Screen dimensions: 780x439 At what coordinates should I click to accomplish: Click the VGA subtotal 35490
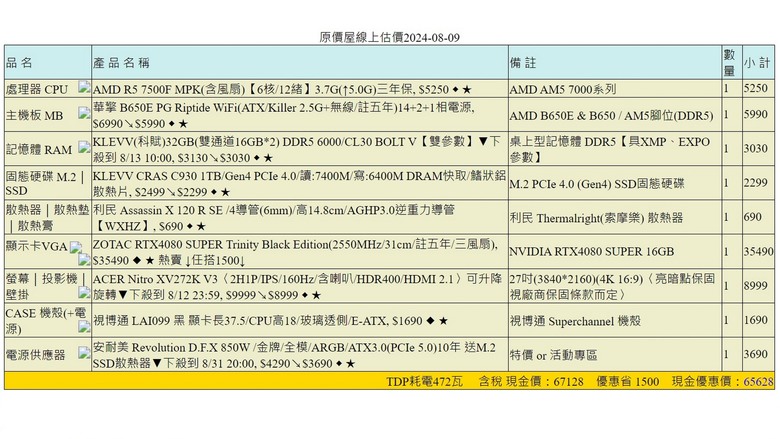(759, 252)
